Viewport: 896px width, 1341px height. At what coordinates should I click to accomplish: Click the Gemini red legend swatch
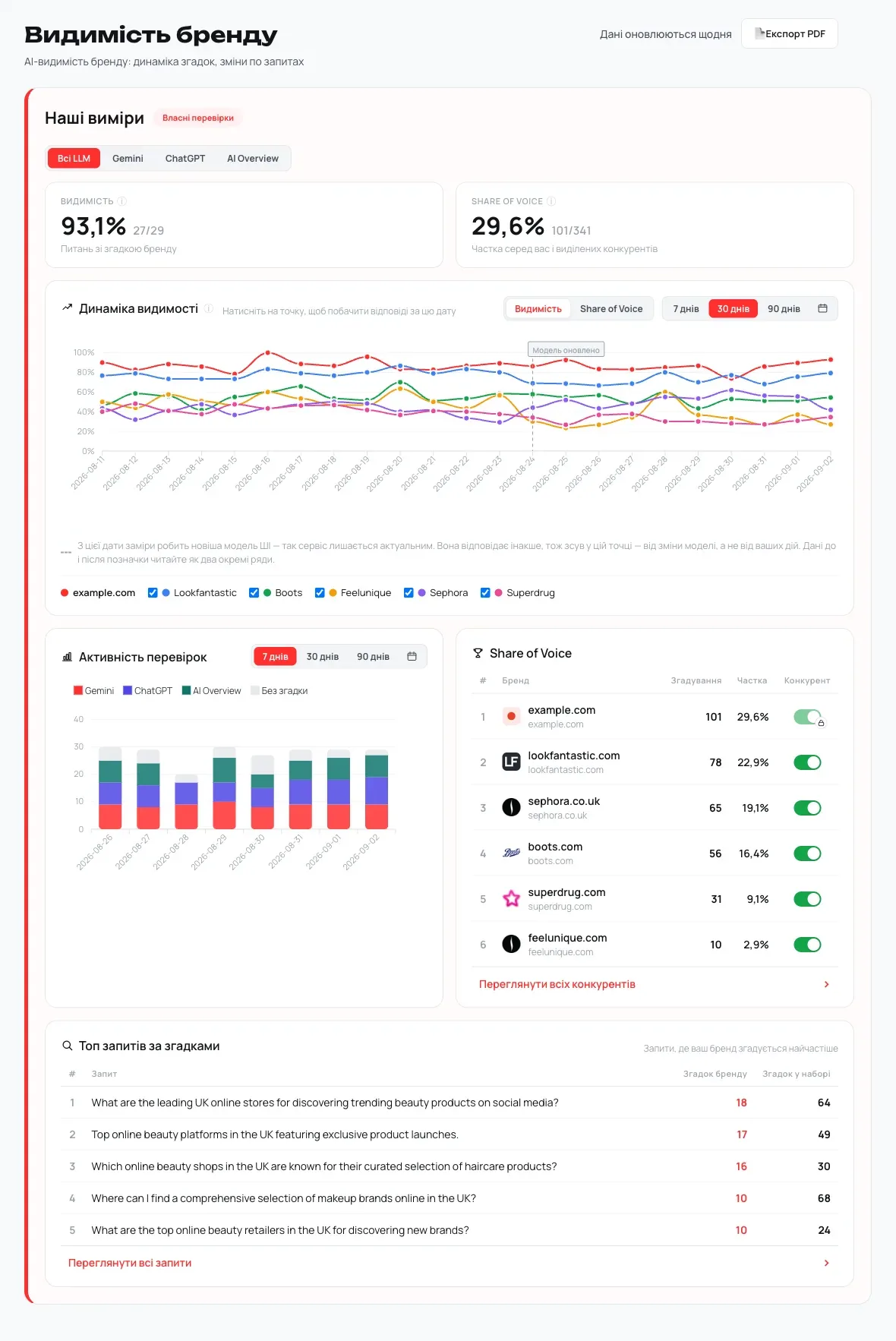[x=77, y=690]
